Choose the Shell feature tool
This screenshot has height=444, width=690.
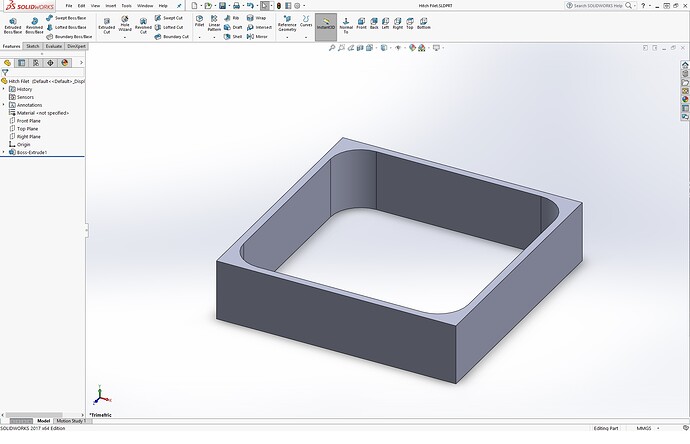point(233,37)
